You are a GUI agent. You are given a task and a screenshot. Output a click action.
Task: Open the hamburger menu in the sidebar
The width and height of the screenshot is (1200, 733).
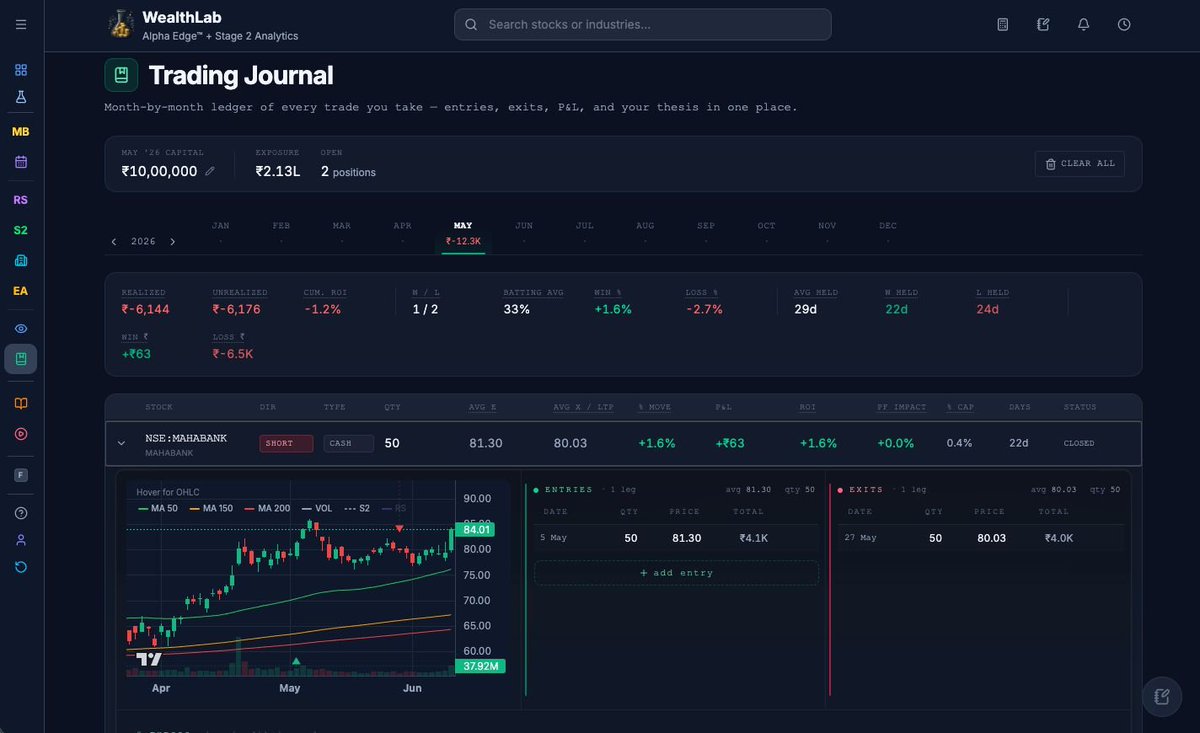[x=21, y=24]
